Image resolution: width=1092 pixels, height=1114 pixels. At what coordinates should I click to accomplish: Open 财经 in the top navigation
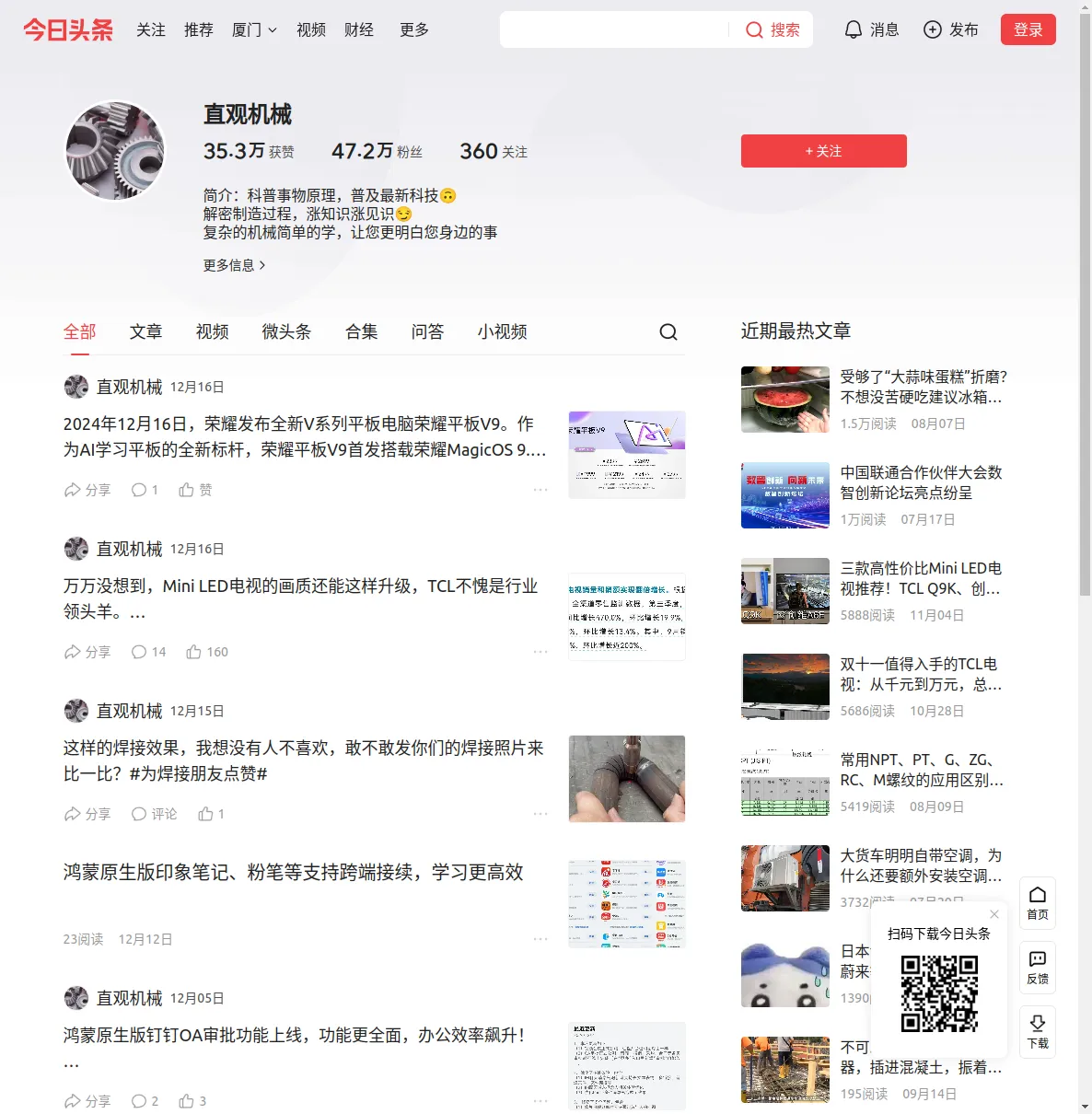click(x=359, y=29)
